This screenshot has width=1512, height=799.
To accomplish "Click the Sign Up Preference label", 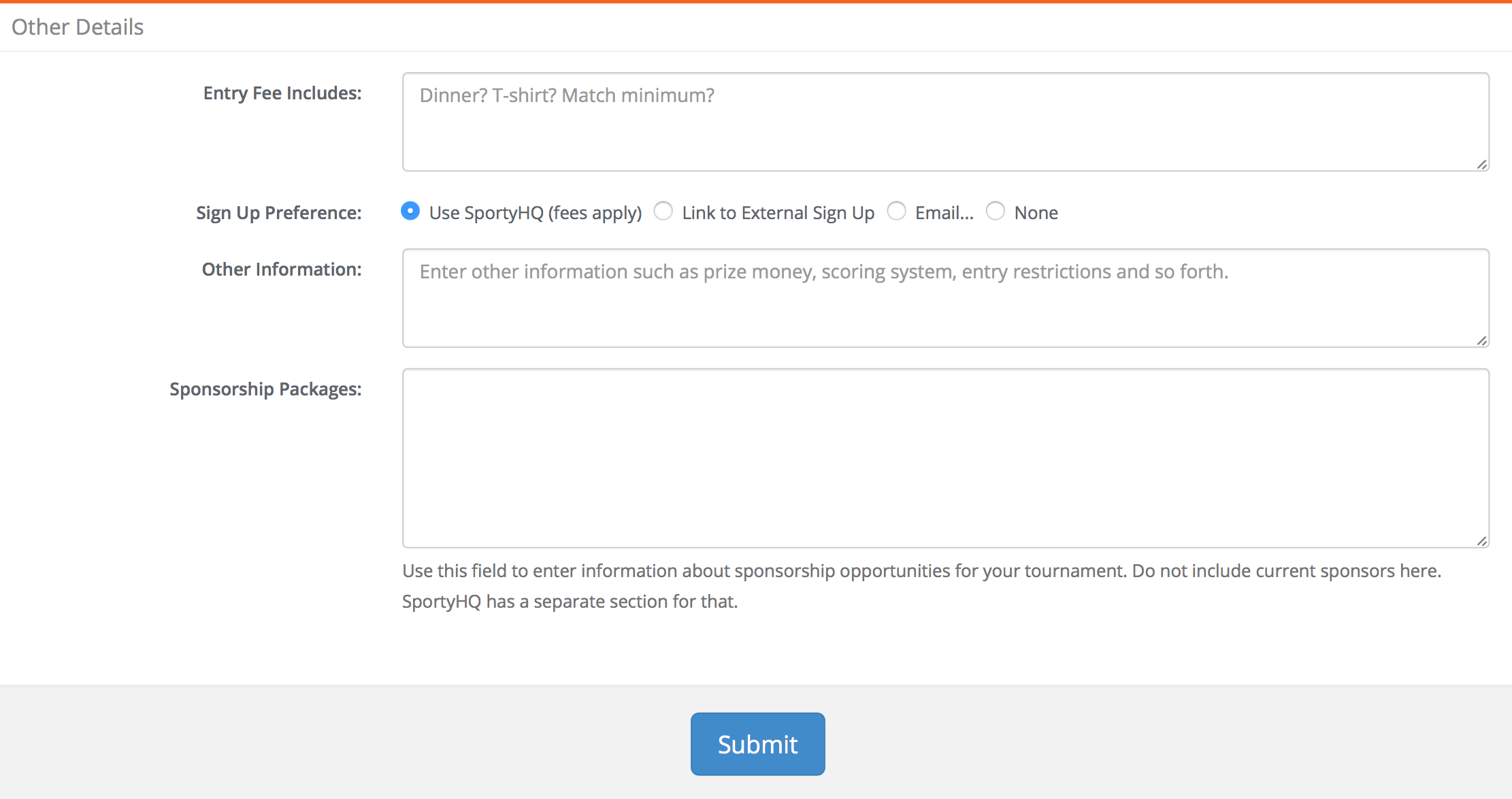I will (279, 213).
